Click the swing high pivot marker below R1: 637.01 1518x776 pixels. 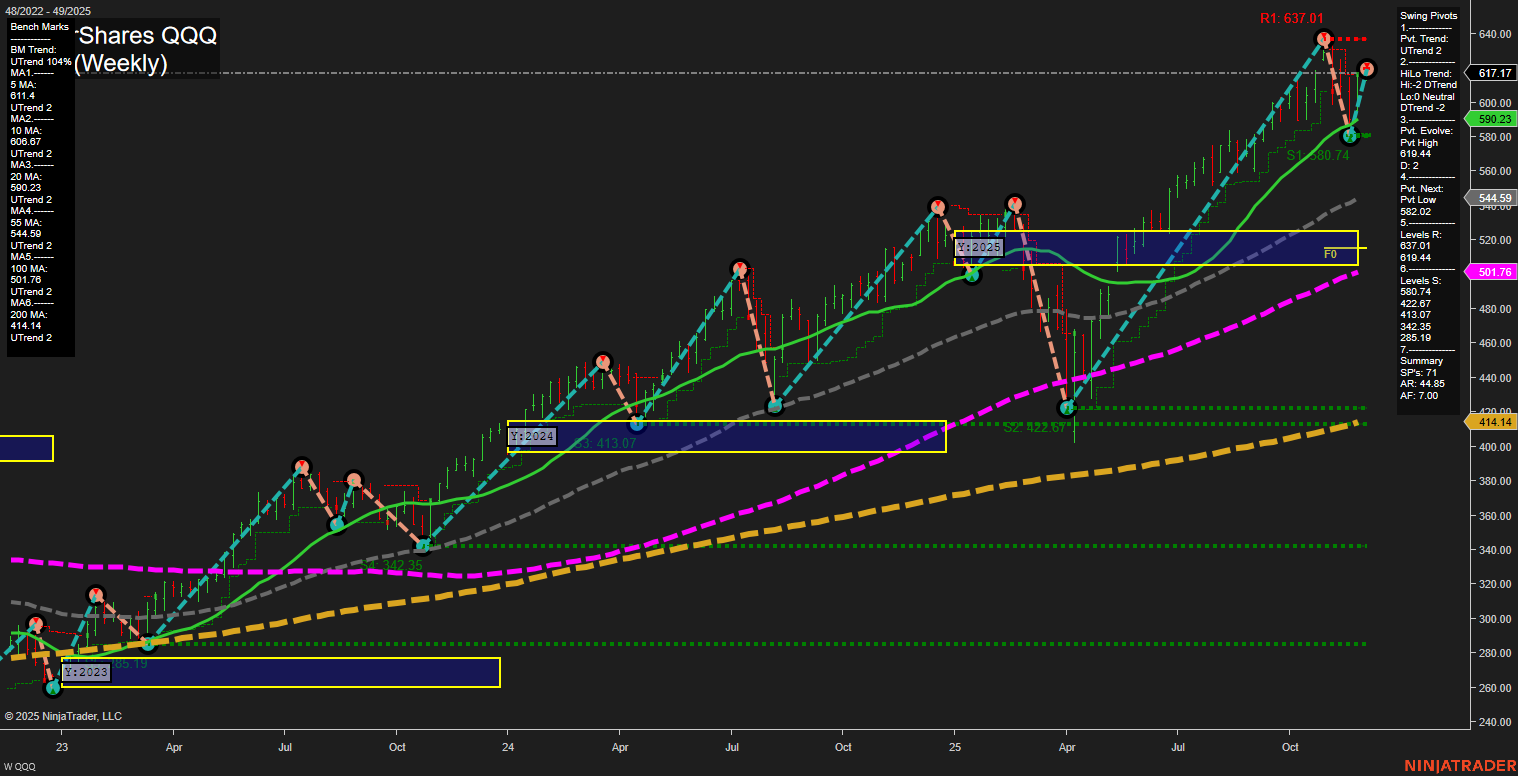pyautogui.click(x=1323, y=39)
